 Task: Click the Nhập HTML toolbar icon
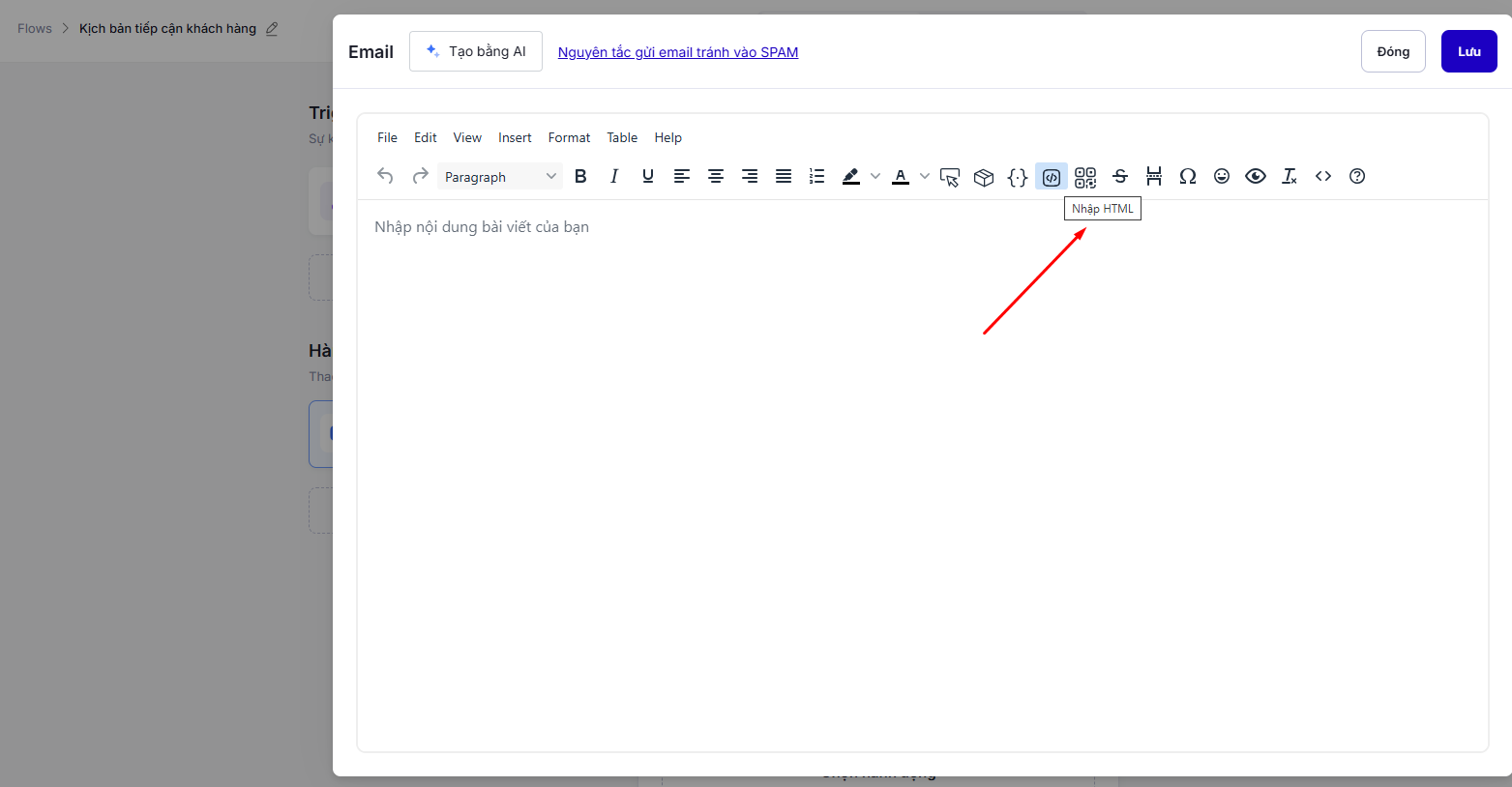[1052, 177]
